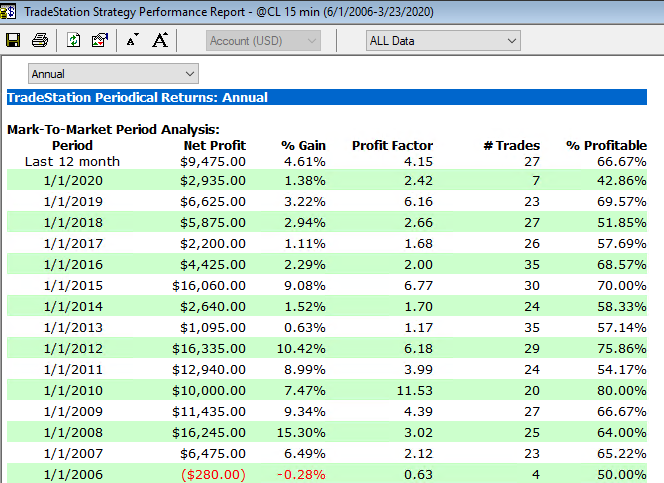Open the report settings icon
This screenshot has height=483, width=664.
(x=100, y=41)
